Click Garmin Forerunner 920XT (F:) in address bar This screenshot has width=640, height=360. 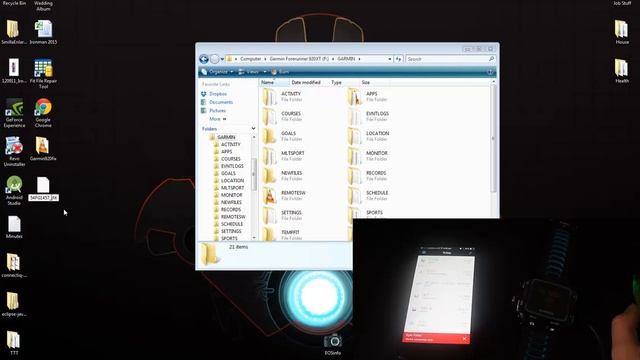point(299,59)
